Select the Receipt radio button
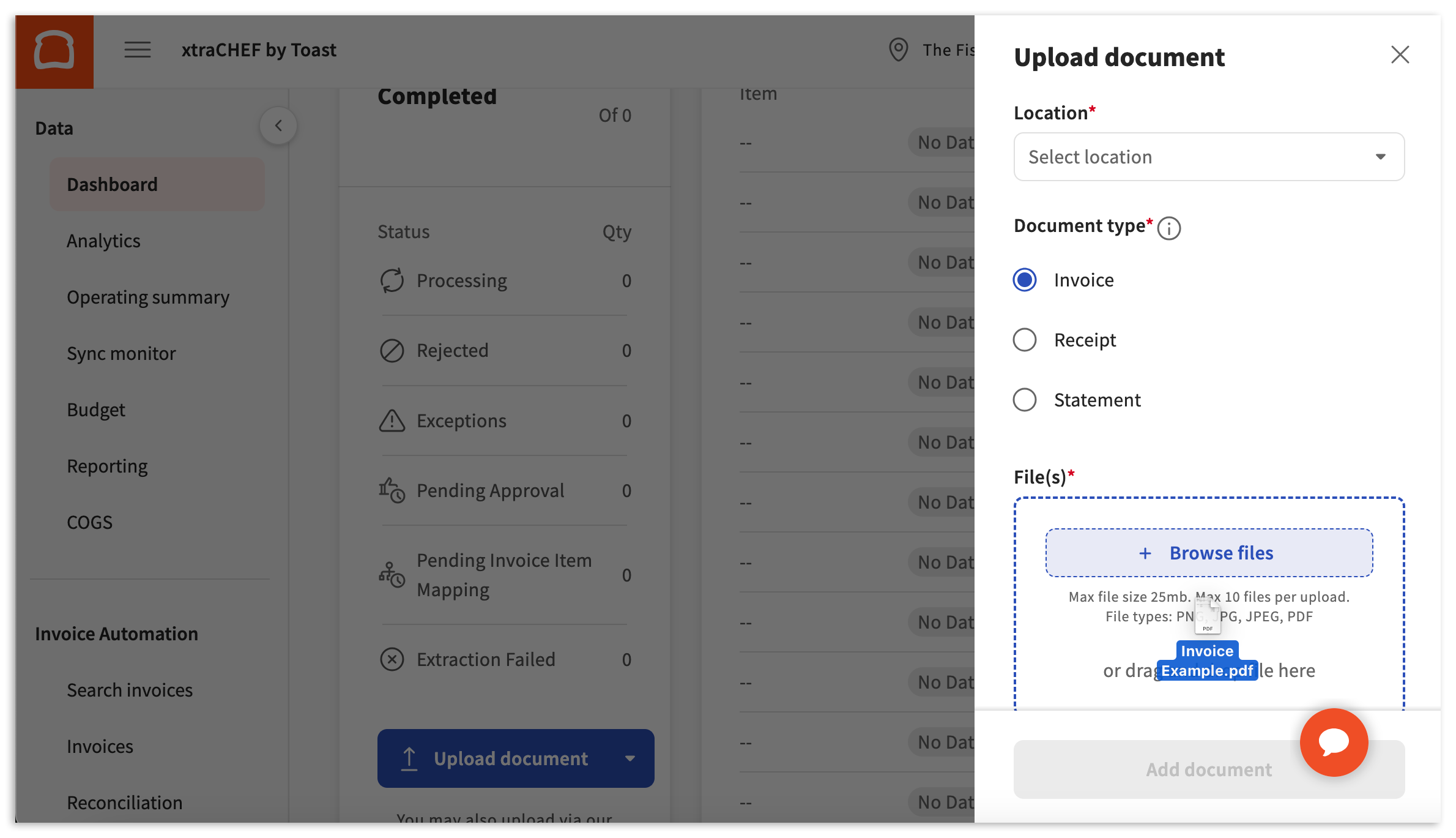 [x=1024, y=340]
